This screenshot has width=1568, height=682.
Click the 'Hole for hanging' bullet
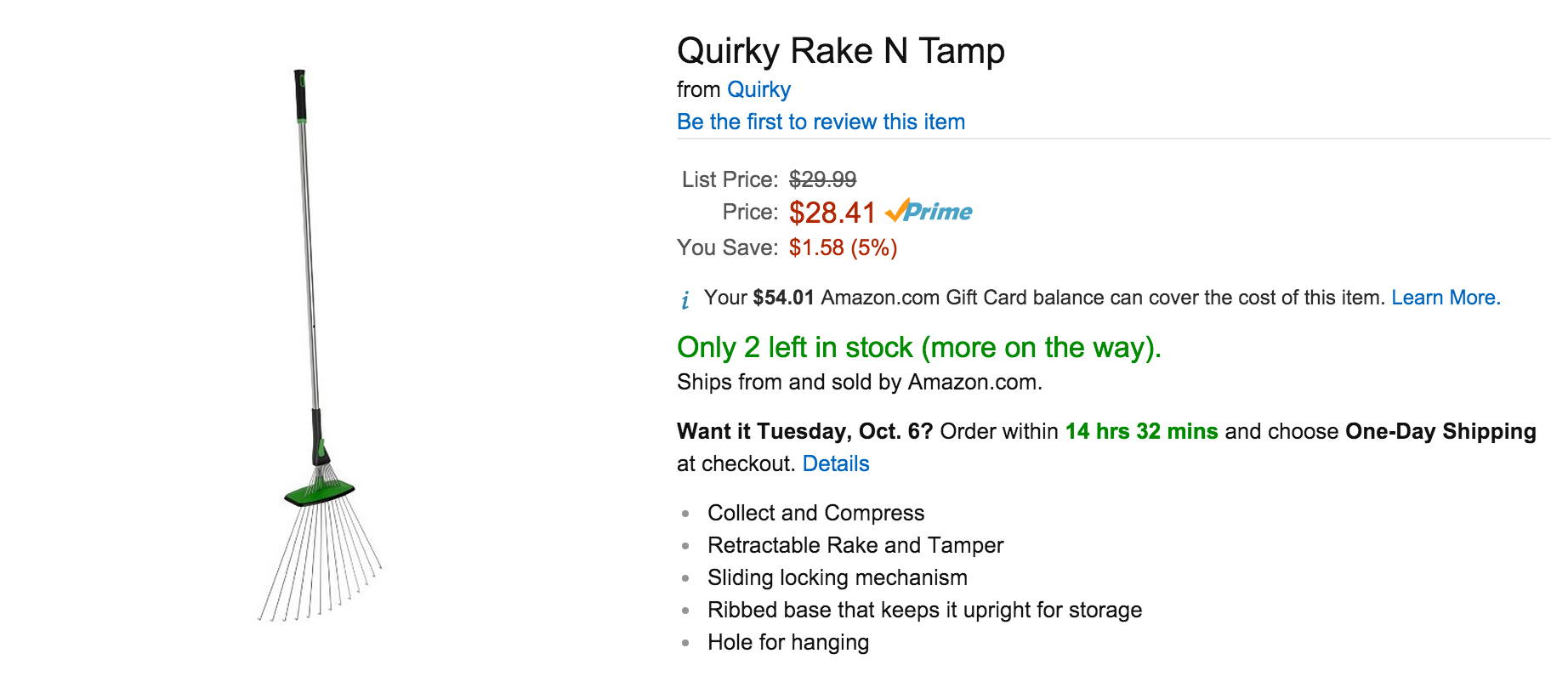point(787,642)
